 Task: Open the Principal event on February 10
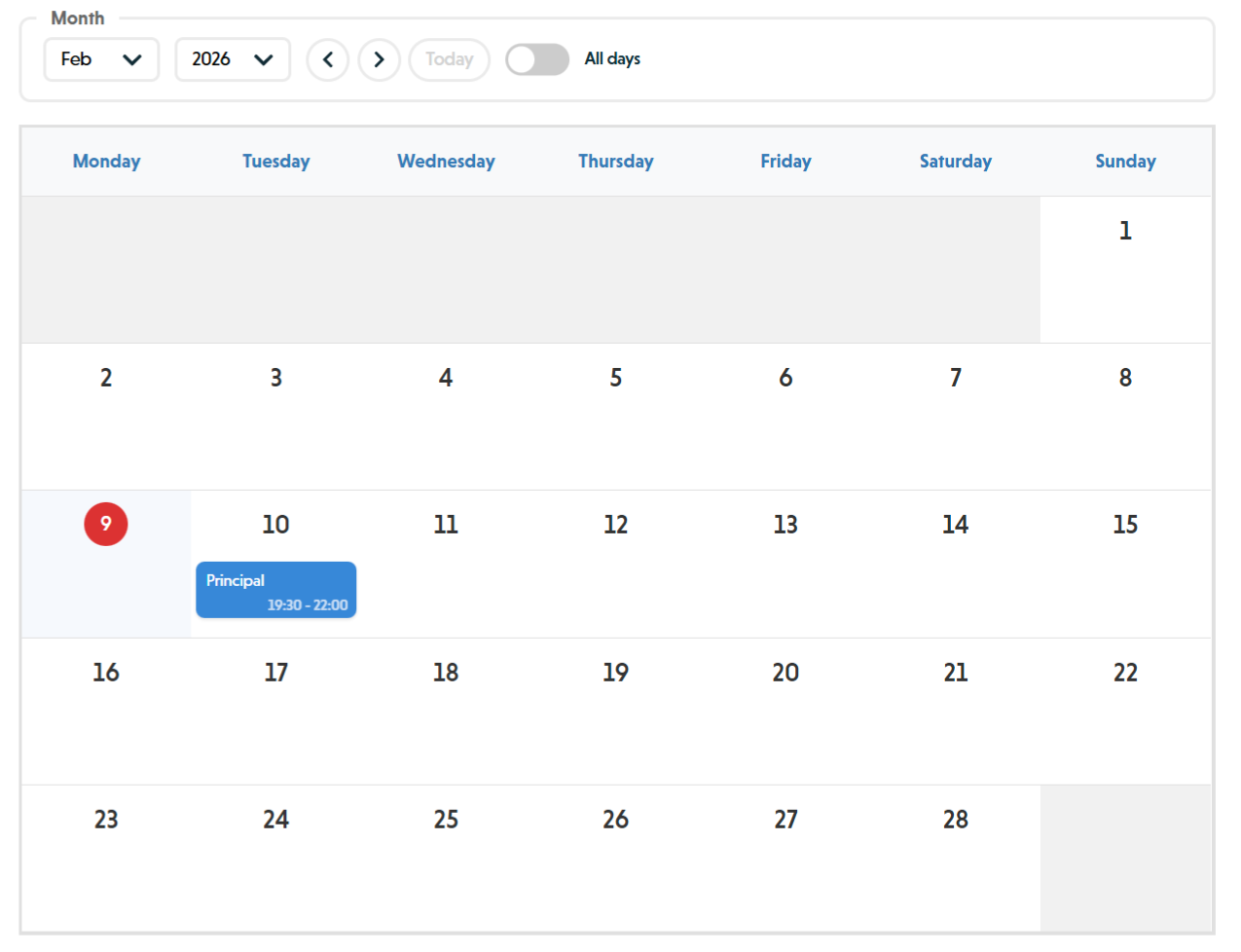(275, 589)
